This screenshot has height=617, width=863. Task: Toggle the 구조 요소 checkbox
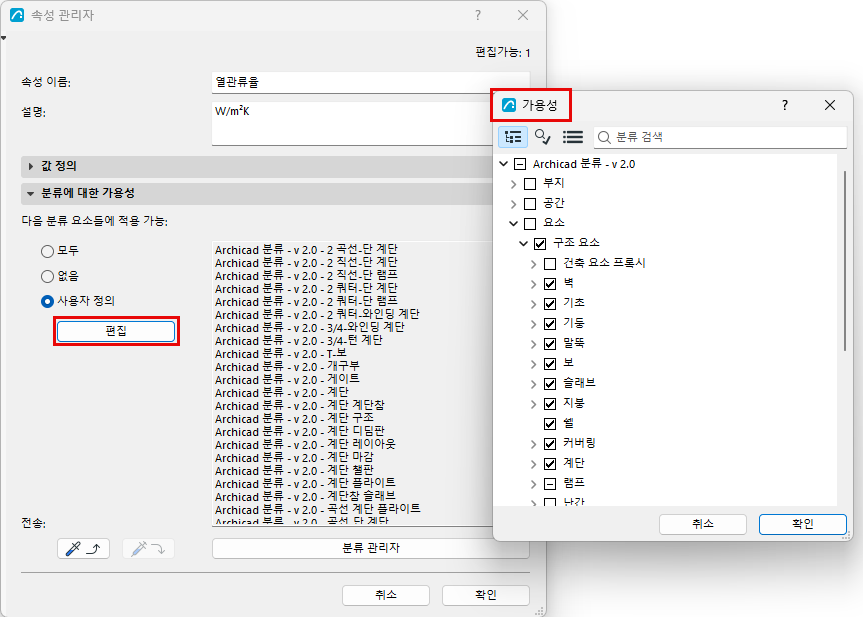click(x=540, y=244)
